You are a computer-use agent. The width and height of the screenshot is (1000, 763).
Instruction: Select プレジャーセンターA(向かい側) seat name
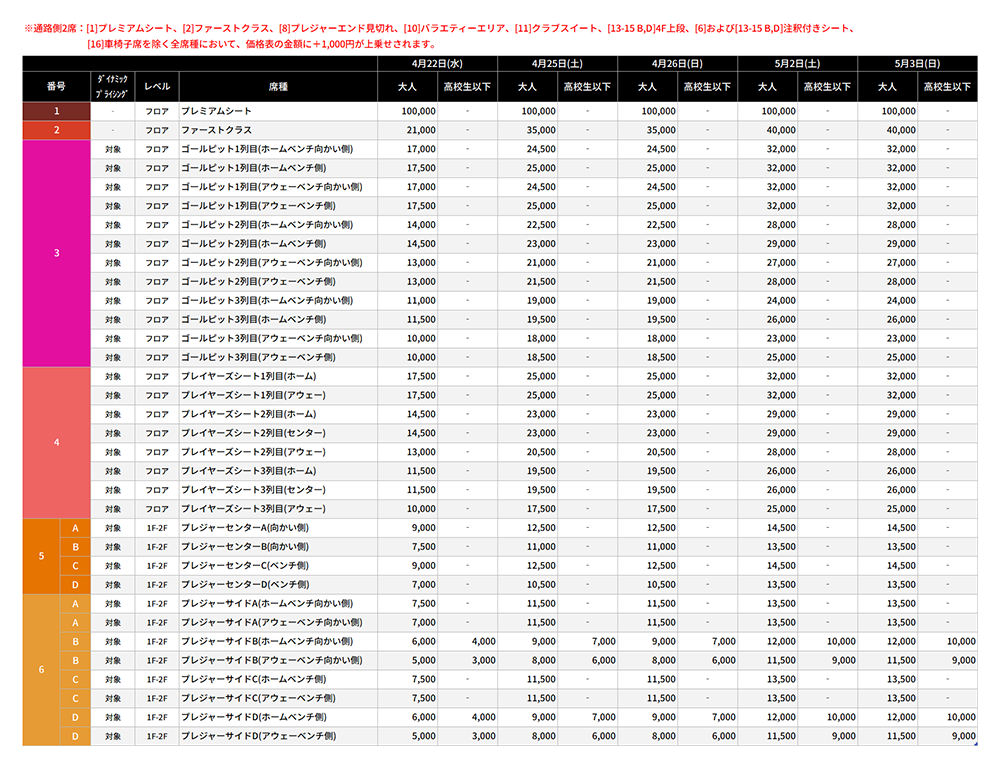pos(245,527)
